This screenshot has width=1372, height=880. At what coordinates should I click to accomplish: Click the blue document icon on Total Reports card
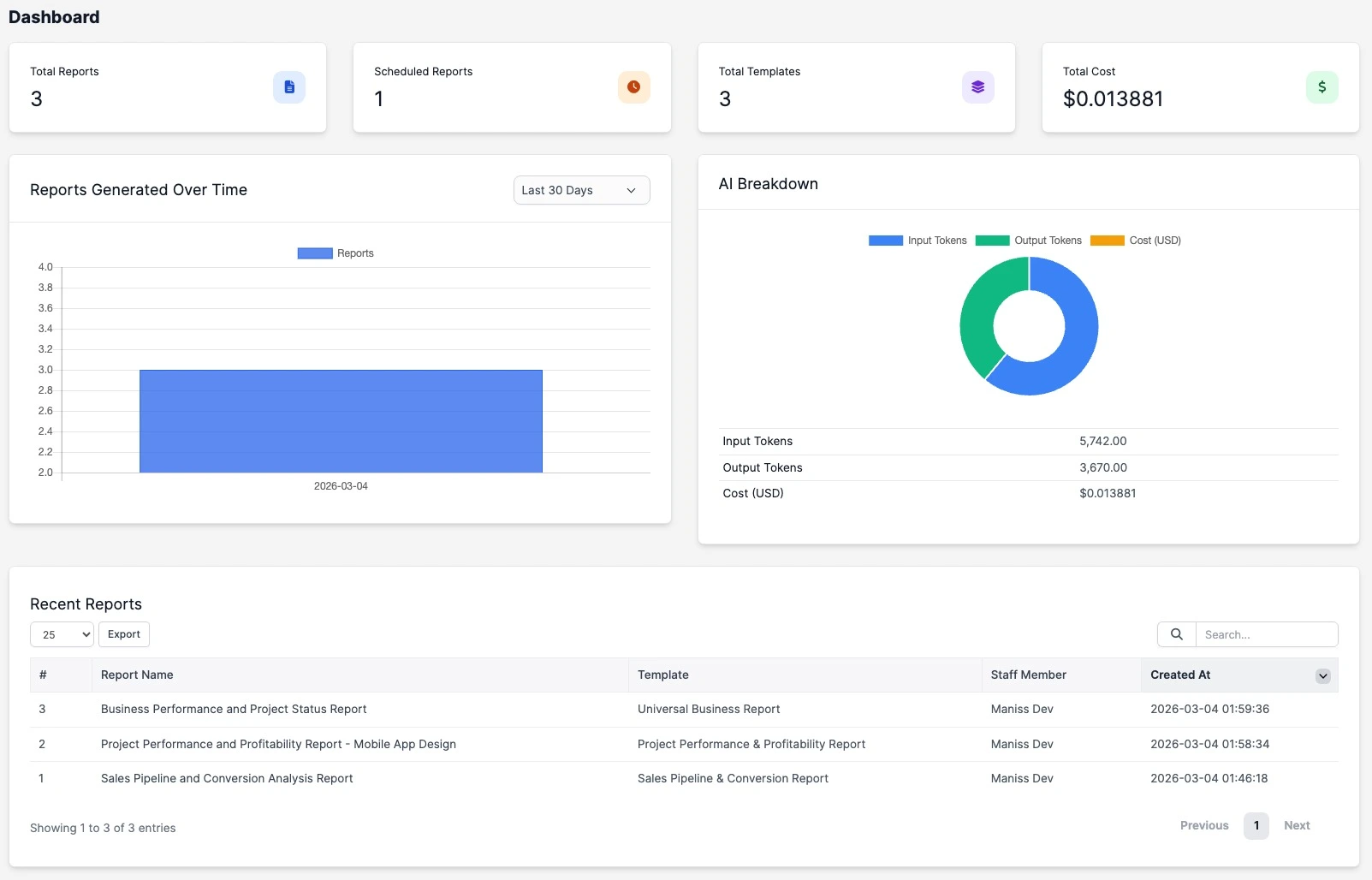[x=289, y=86]
